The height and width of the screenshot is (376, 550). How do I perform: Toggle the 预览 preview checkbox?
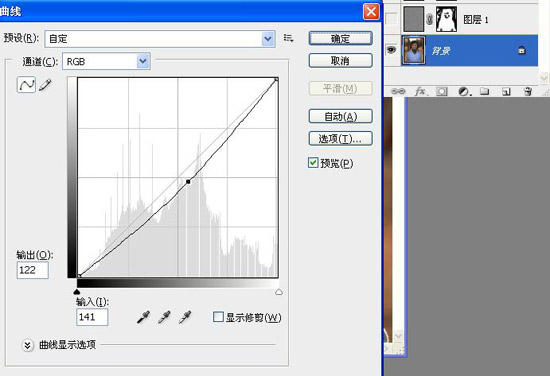coord(313,163)
